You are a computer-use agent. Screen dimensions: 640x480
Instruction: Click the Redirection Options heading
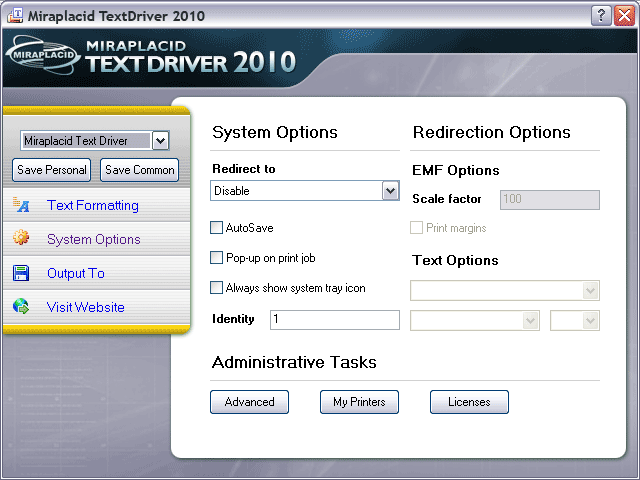tap(491, 132)
